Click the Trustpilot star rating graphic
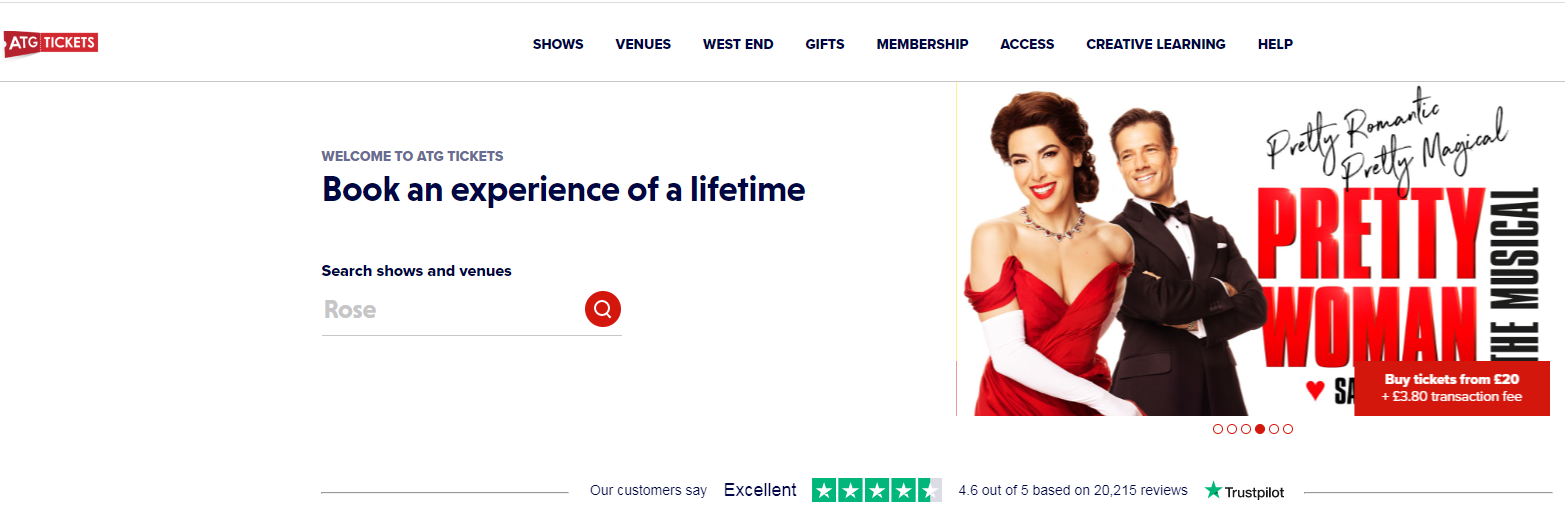 coord(876,490)
